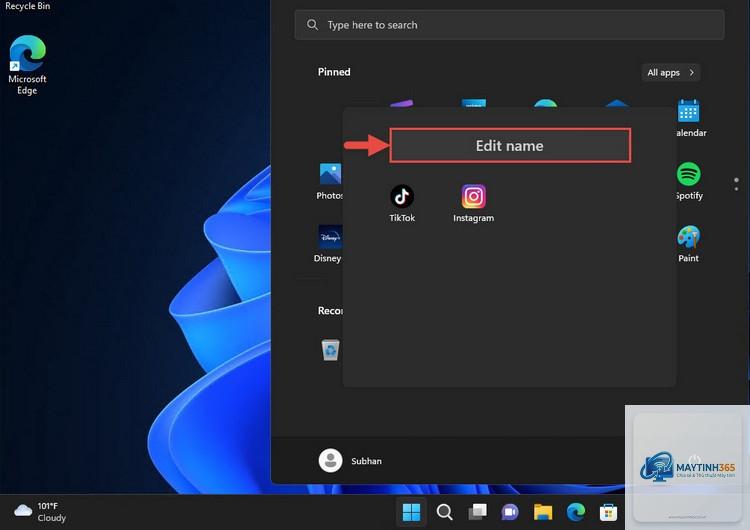Open Microsoft Store from the taskbar
Screen dimensions: 750x530
pos(608,512)
